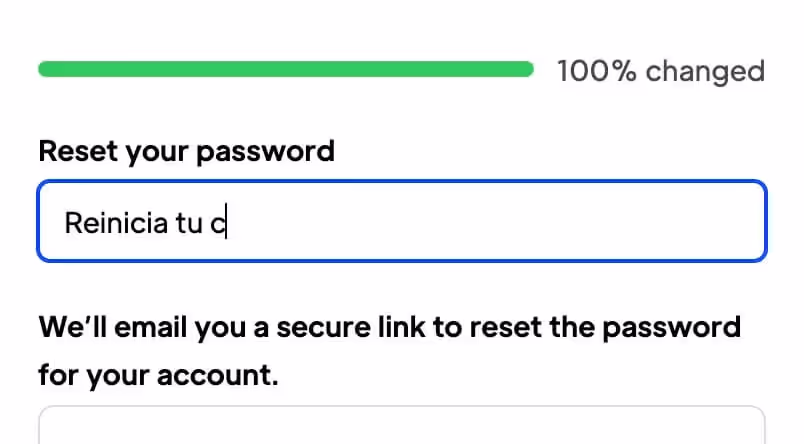Image resolution: width=804 pixels, height=444 pixels.
Task: Click the middle of the green progress bar
Action: pyautogui.click(x=285, y=69)
